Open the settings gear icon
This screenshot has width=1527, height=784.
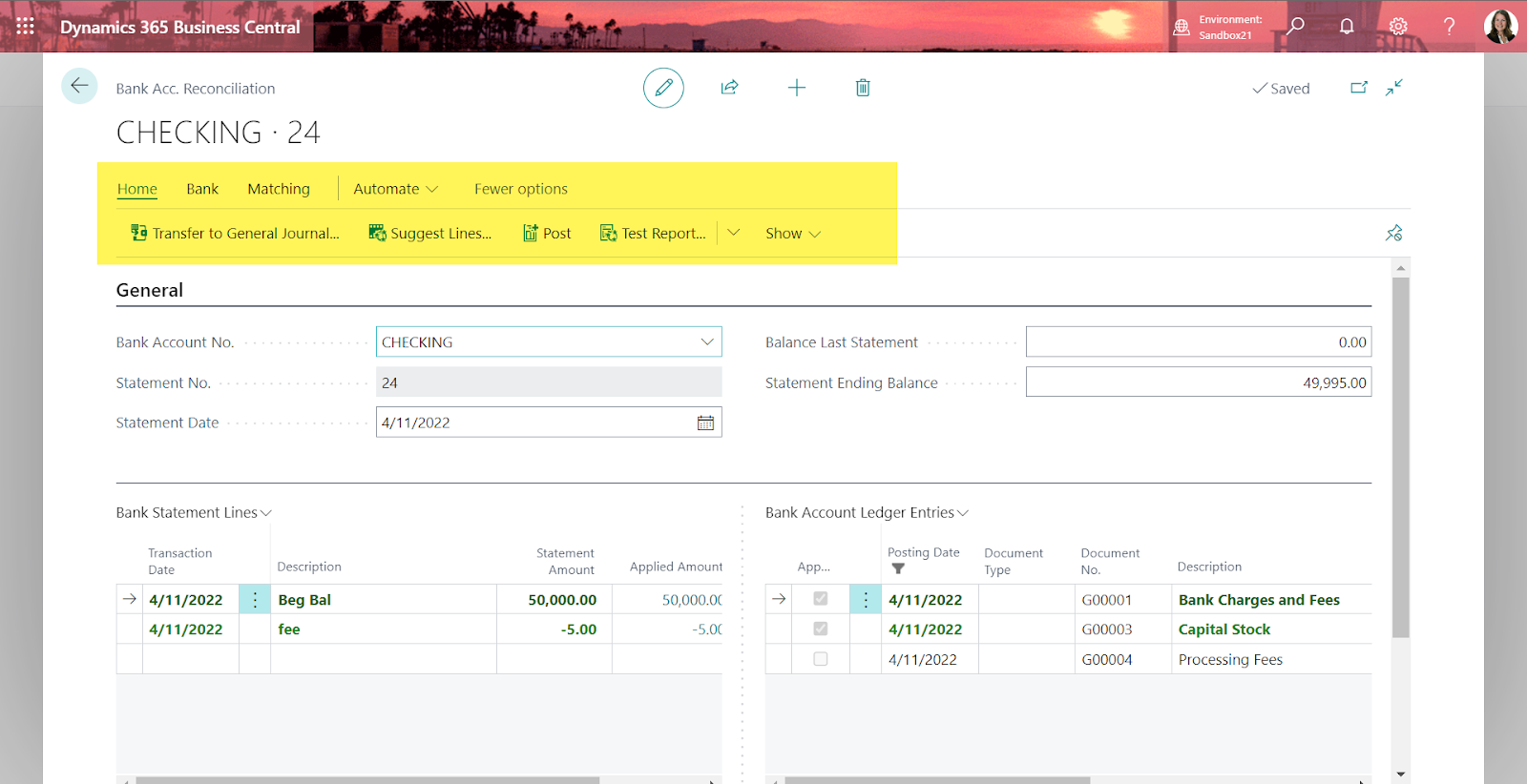pos(1398,26)
